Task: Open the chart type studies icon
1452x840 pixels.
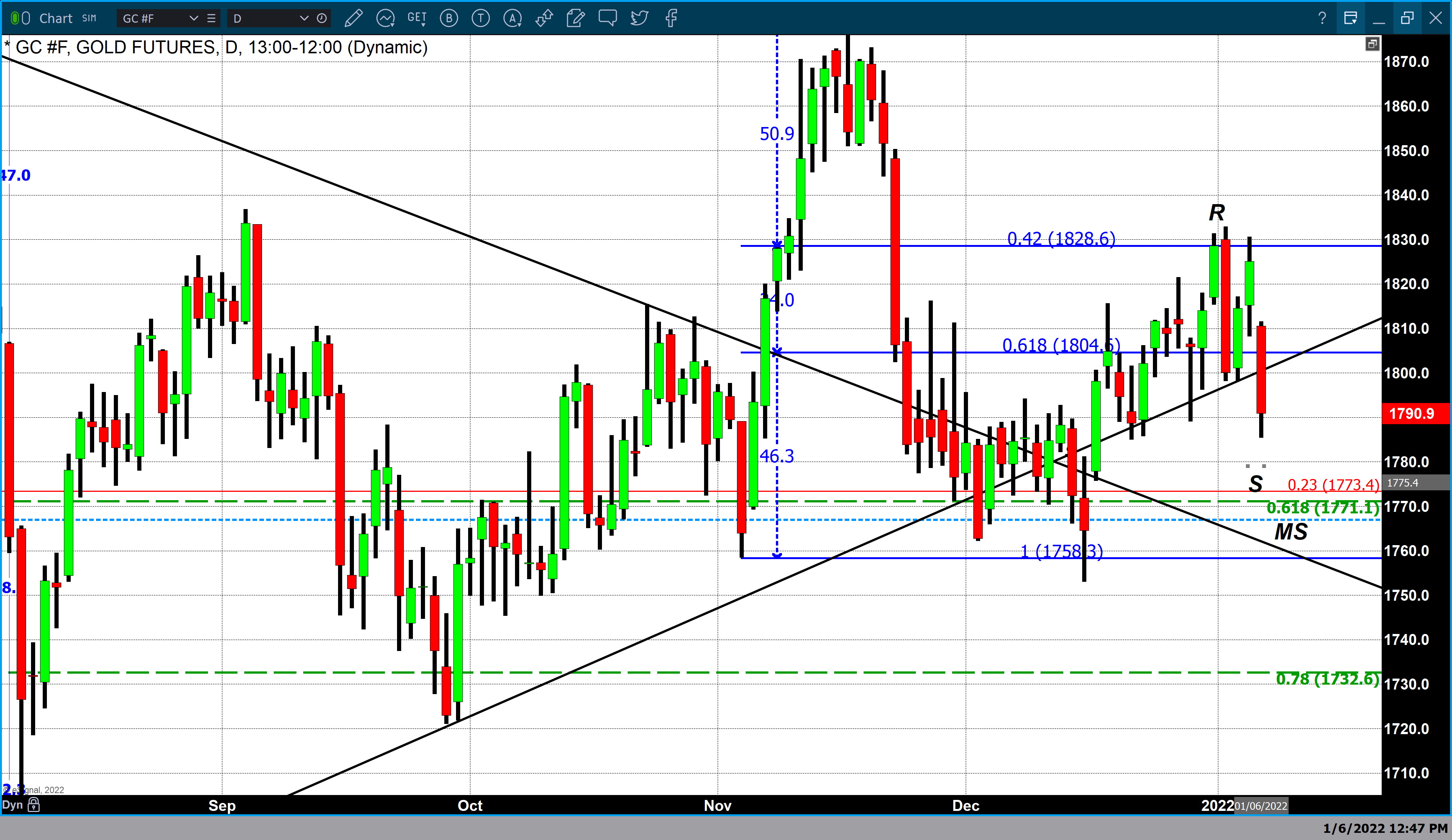Action: [x=385, y=19]
